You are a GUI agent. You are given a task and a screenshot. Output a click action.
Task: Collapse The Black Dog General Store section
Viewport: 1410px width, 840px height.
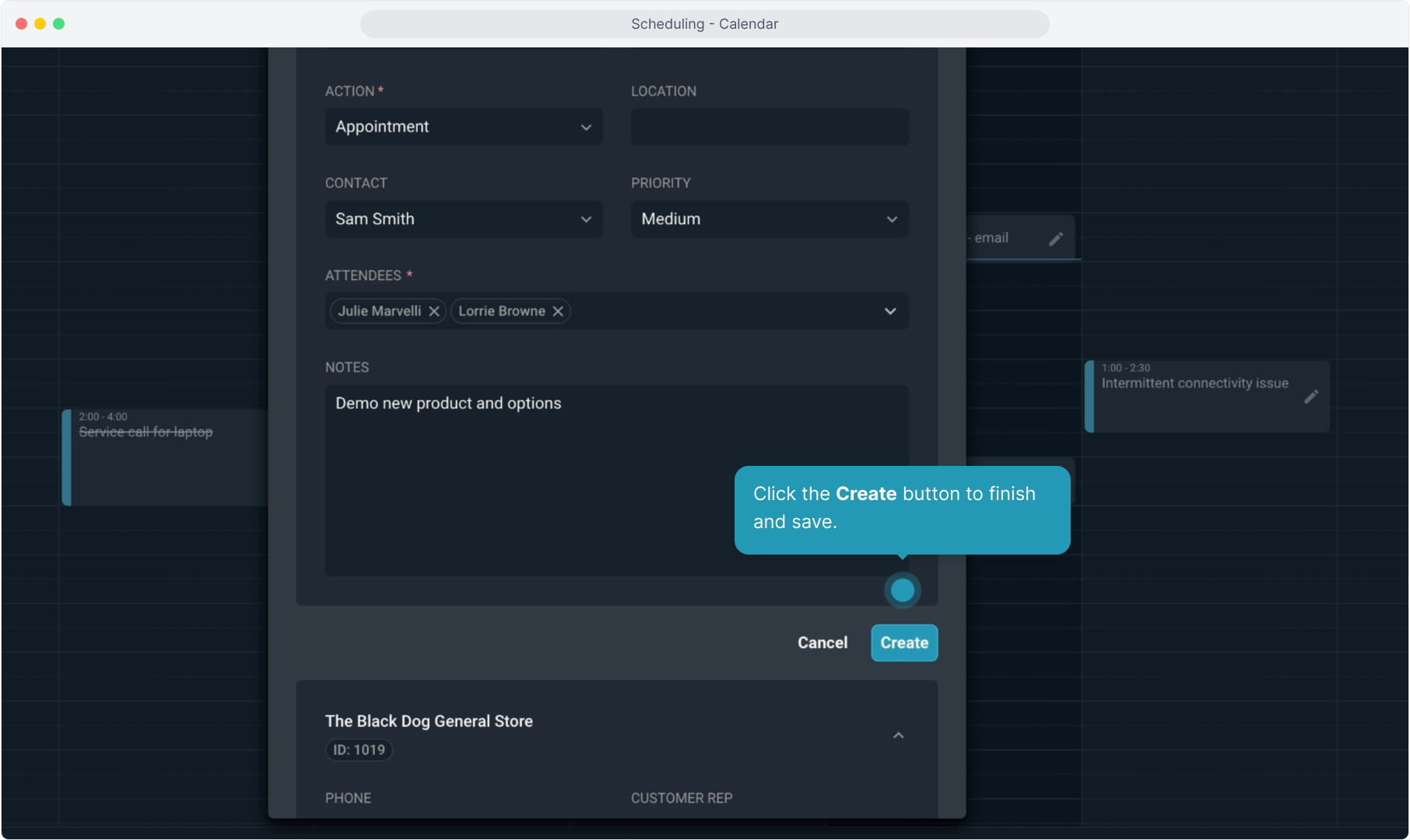pyautogui.click(x=898, y=735)
